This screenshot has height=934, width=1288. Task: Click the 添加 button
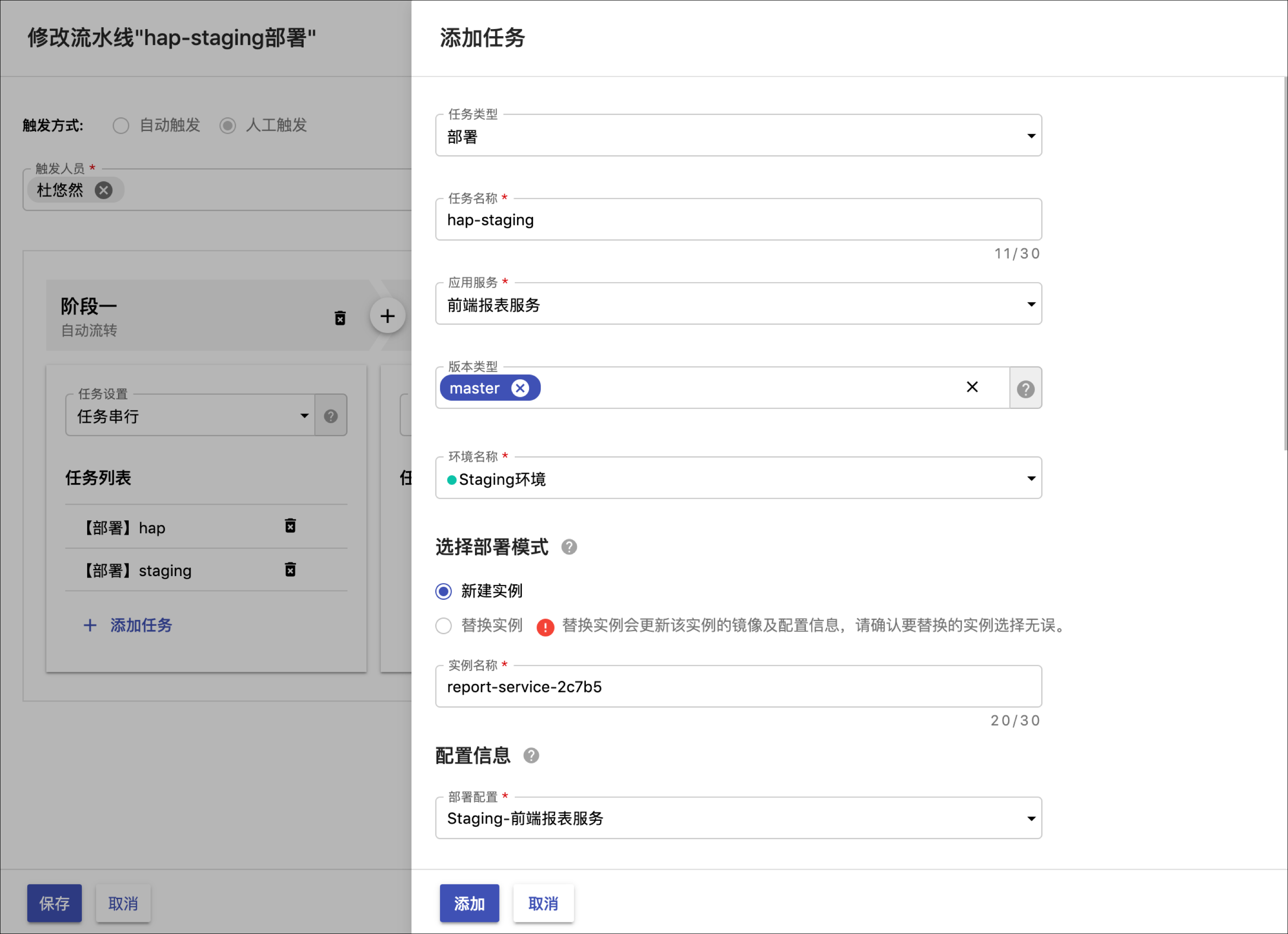click(469, 903)
